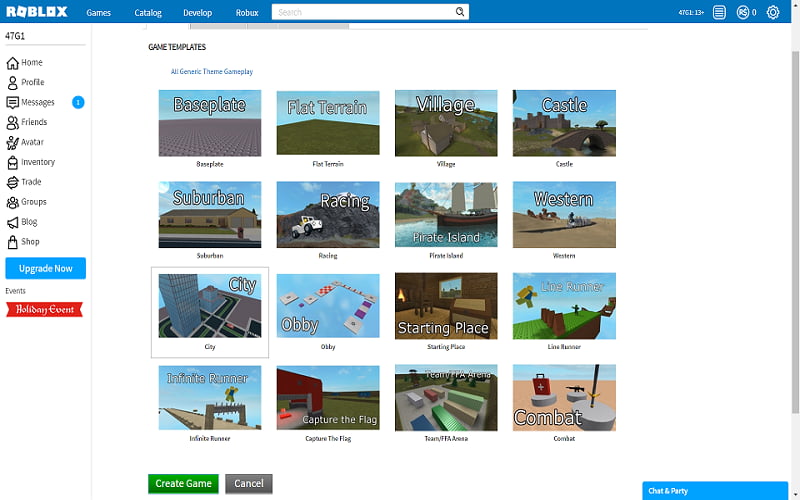
Task: Select the Racing game template
Action: (x=328, y=214)
